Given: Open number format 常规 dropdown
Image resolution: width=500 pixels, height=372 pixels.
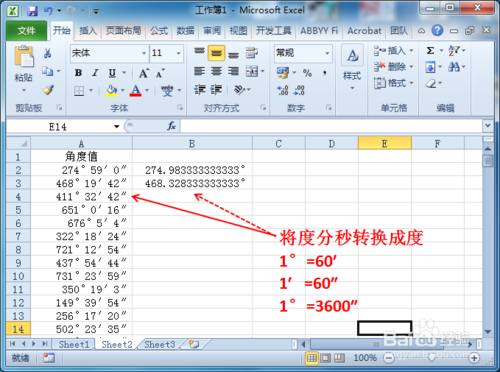Looking at the screenshot, I should tap(327, 53).
